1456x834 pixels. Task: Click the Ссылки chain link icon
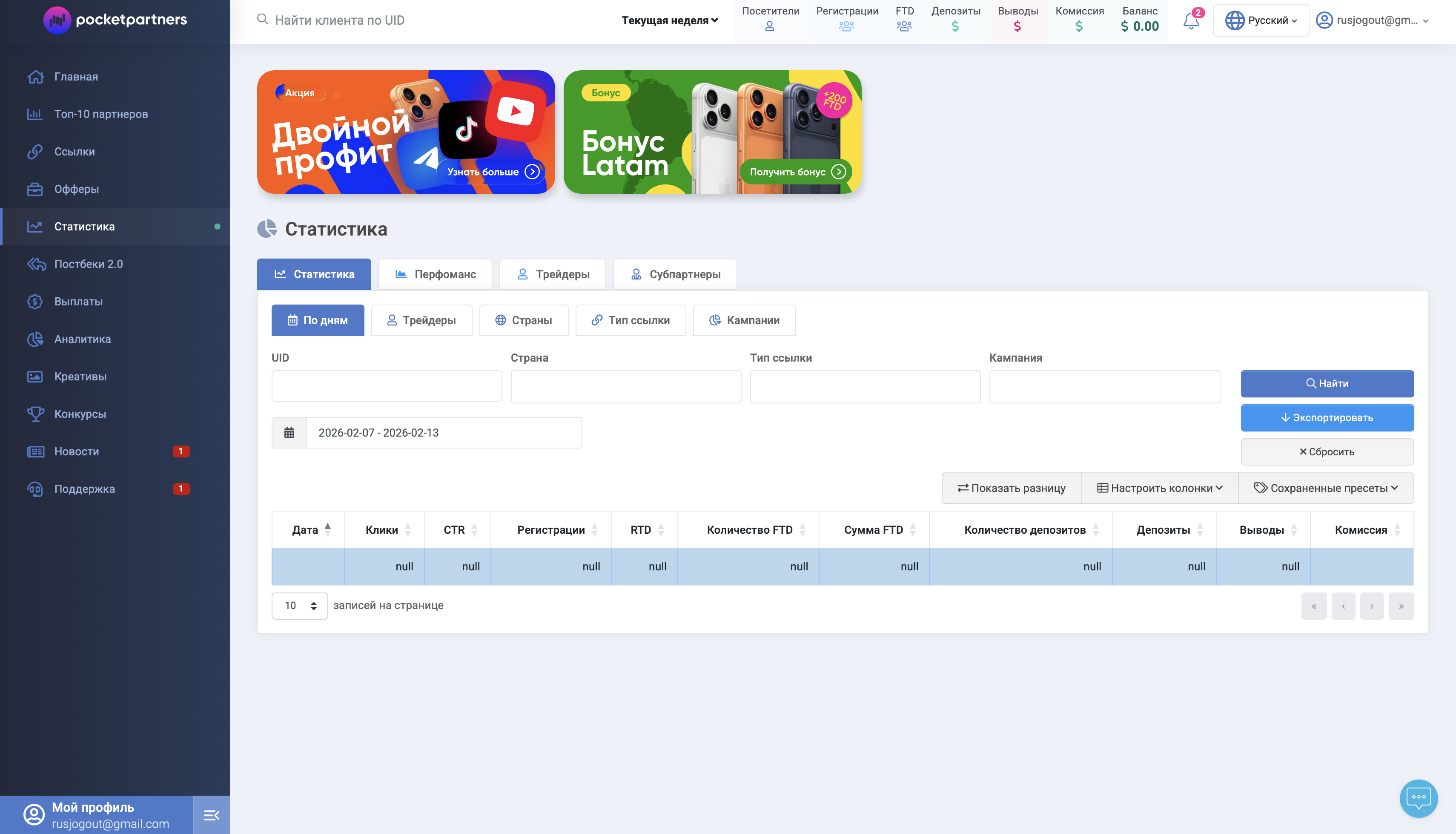click(35, 152)
